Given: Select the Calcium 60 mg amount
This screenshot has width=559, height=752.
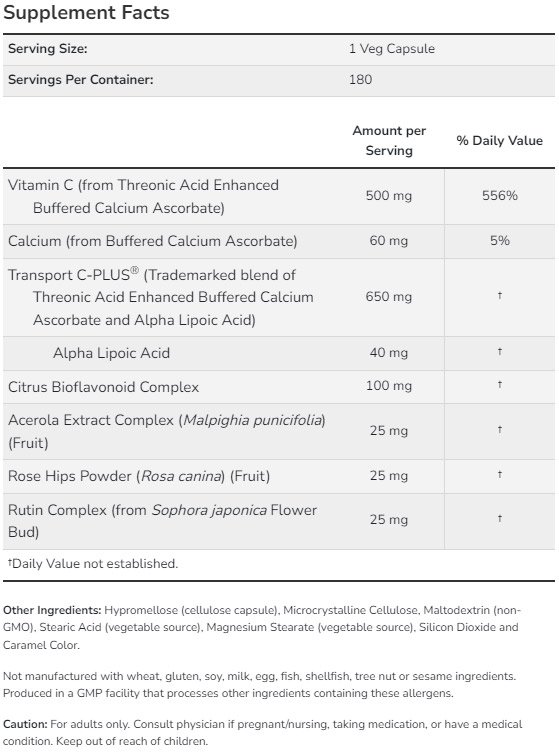Looking at the screenshot, I should pyautogui.click(x=388, y=241).
